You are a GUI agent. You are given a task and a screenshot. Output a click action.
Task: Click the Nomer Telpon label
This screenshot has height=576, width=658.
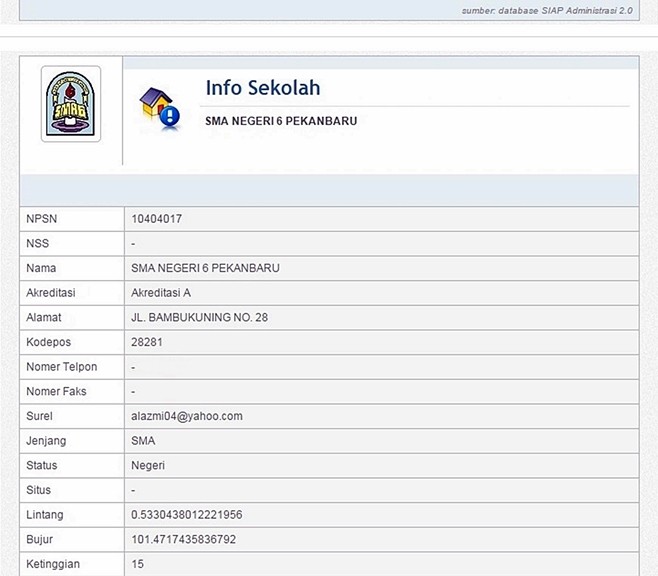(x=61, y=367)
